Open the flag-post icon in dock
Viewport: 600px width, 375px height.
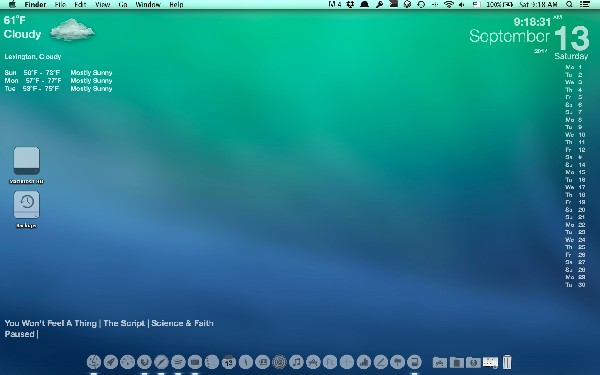[397, 362]
